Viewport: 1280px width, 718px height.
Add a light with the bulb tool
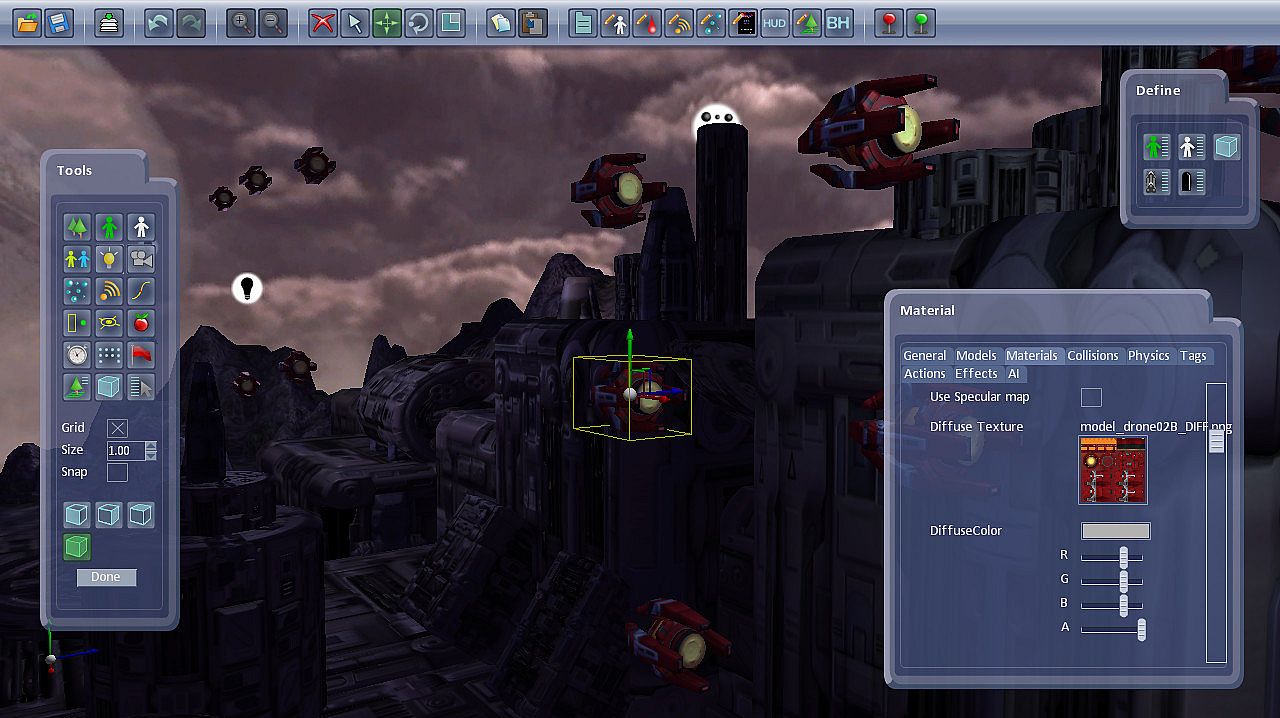[109, 259]
